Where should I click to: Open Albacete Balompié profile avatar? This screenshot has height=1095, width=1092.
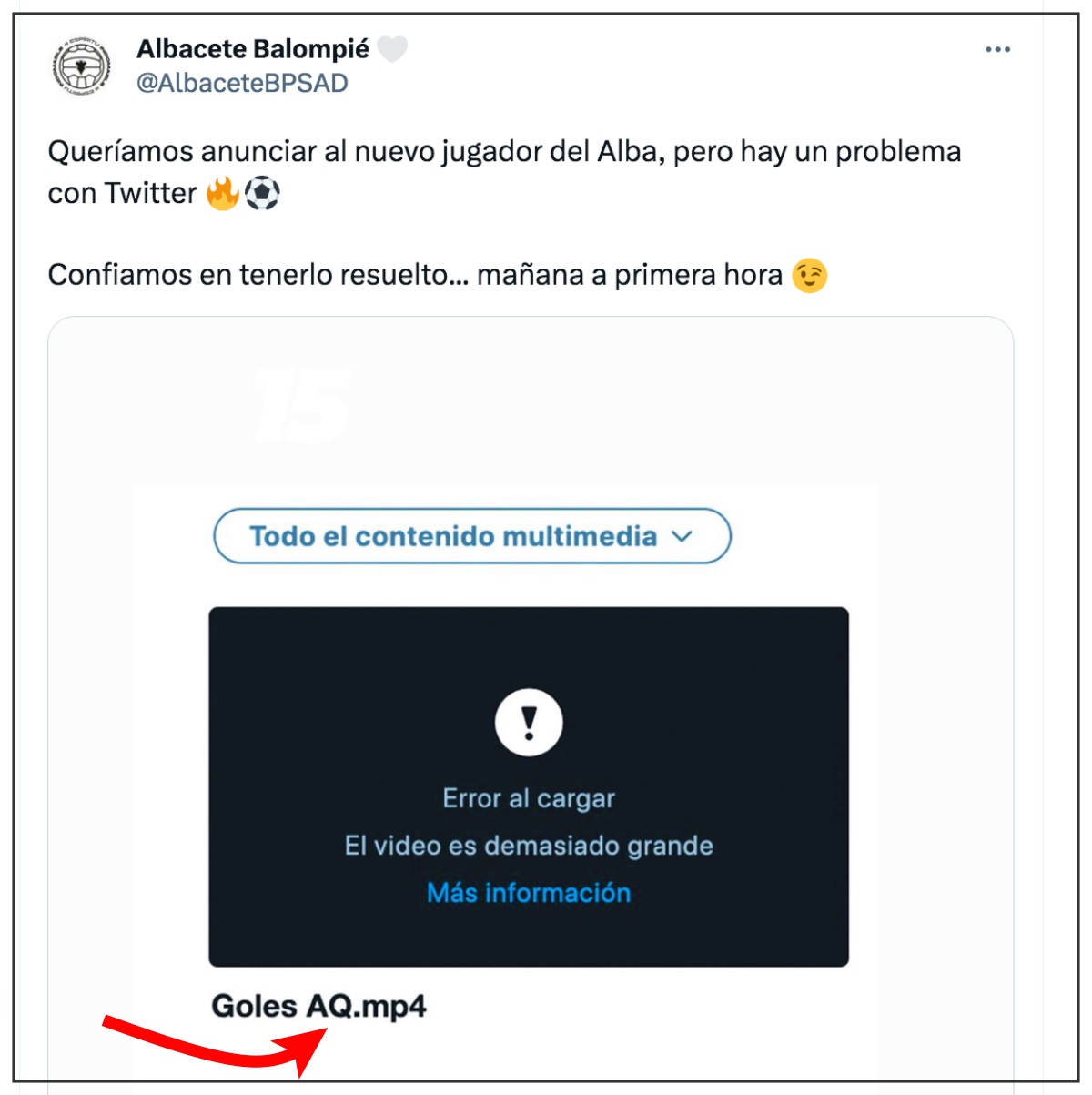[81, 66]
